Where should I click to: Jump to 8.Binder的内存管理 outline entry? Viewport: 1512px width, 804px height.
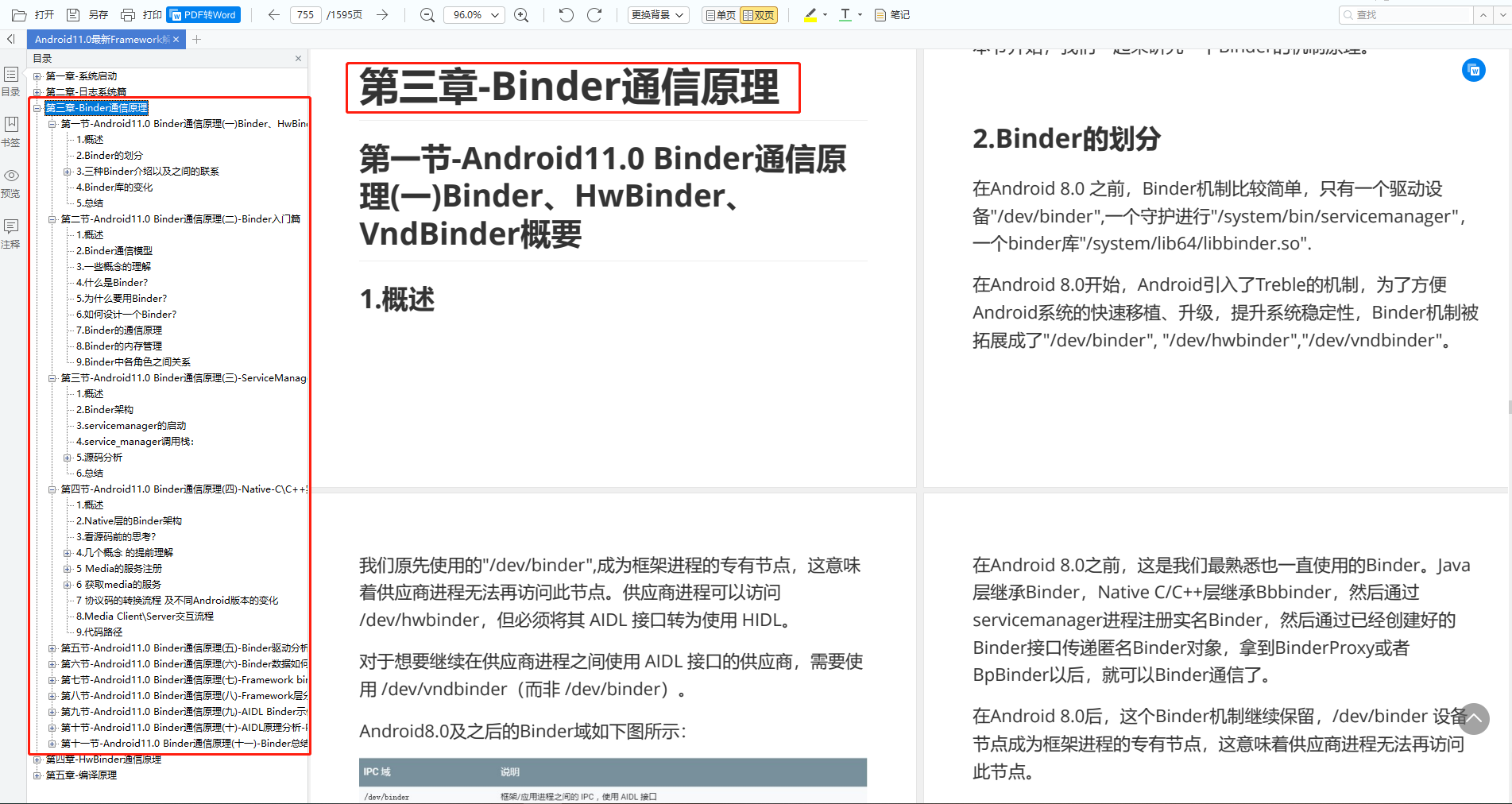[x=119, y=346]
